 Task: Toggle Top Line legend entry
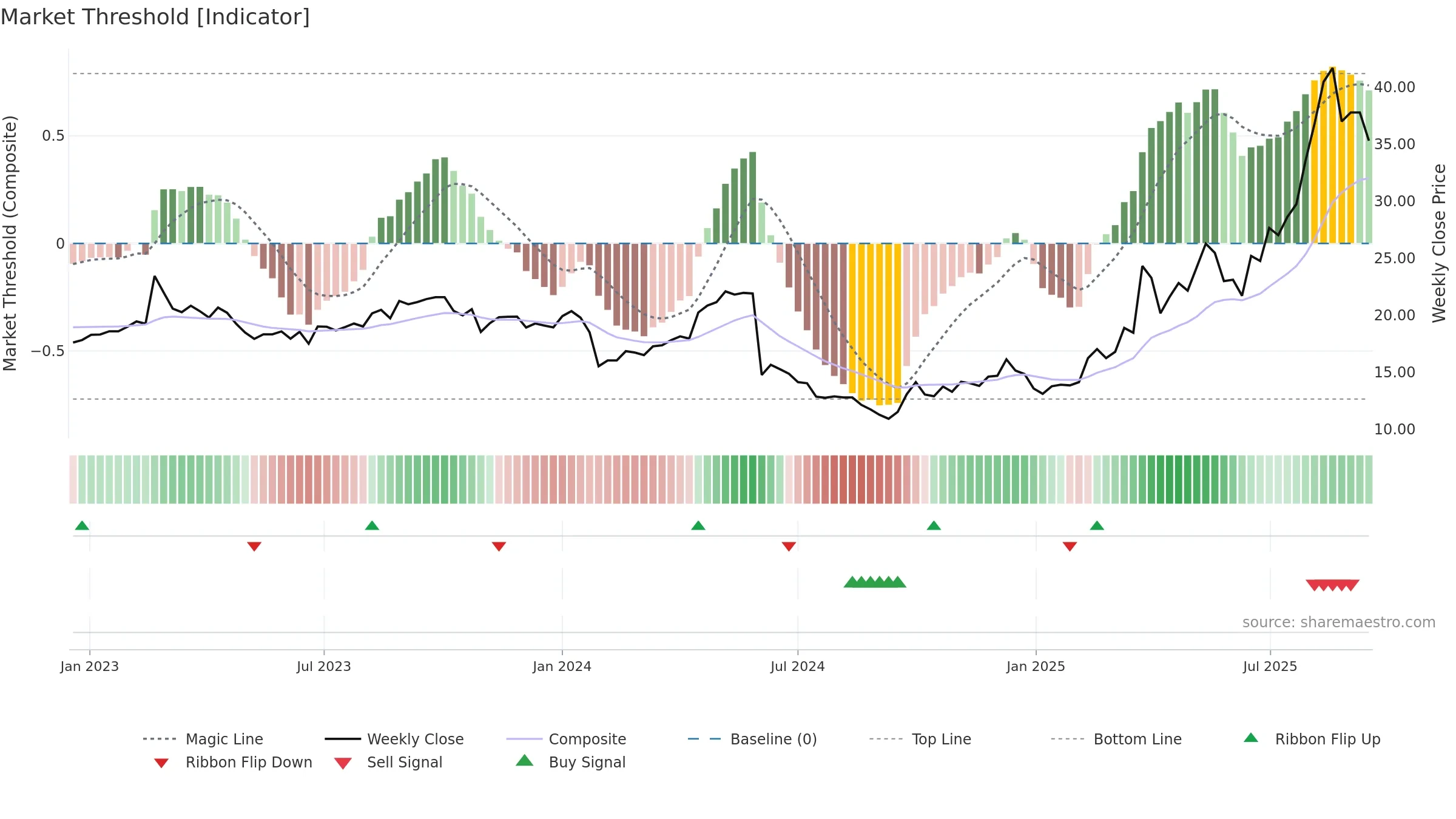click(920, 739)
